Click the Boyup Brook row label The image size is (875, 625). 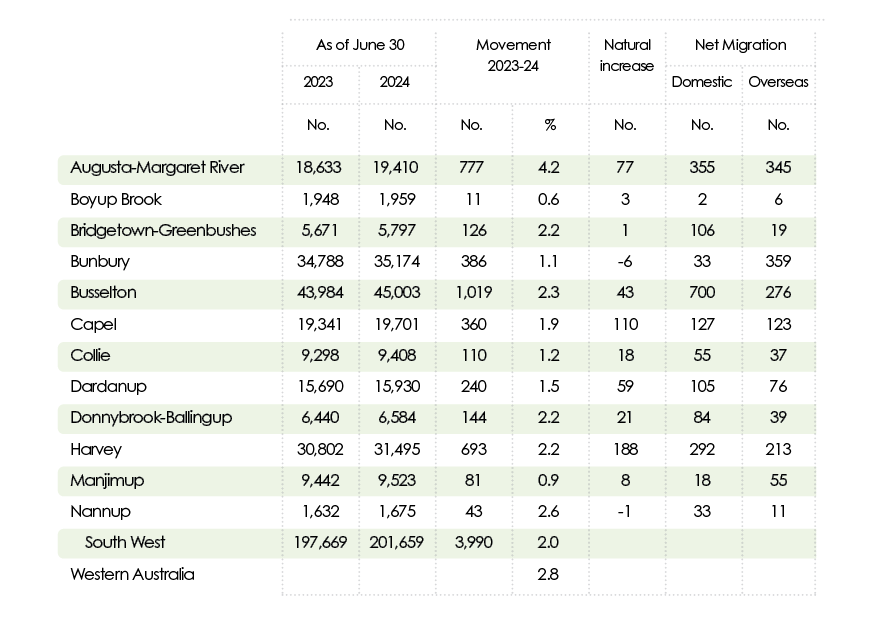click(x=116, y=200)
